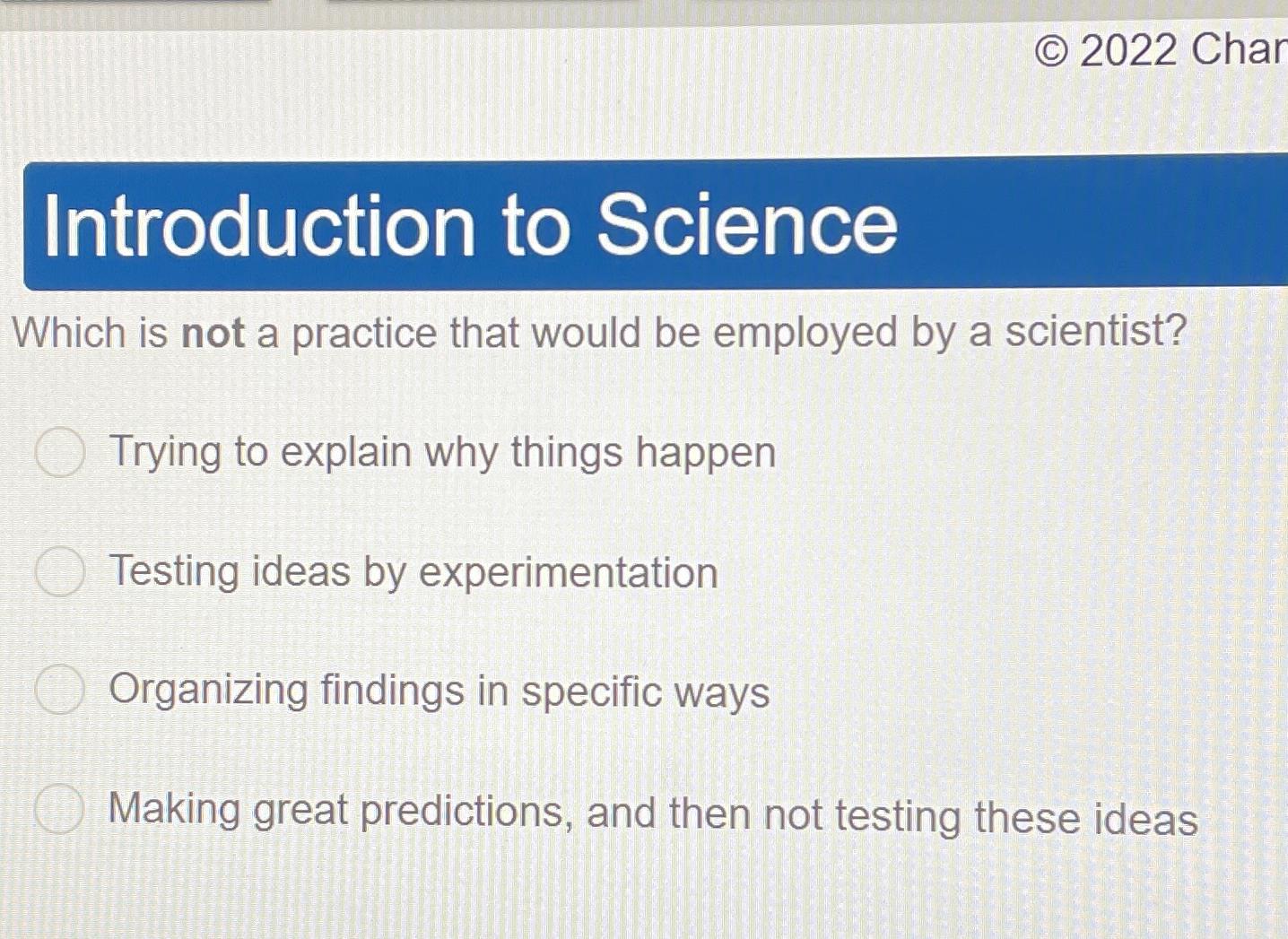Click the answer text "Trying to explain why things happen"

(x=441, y=452)
